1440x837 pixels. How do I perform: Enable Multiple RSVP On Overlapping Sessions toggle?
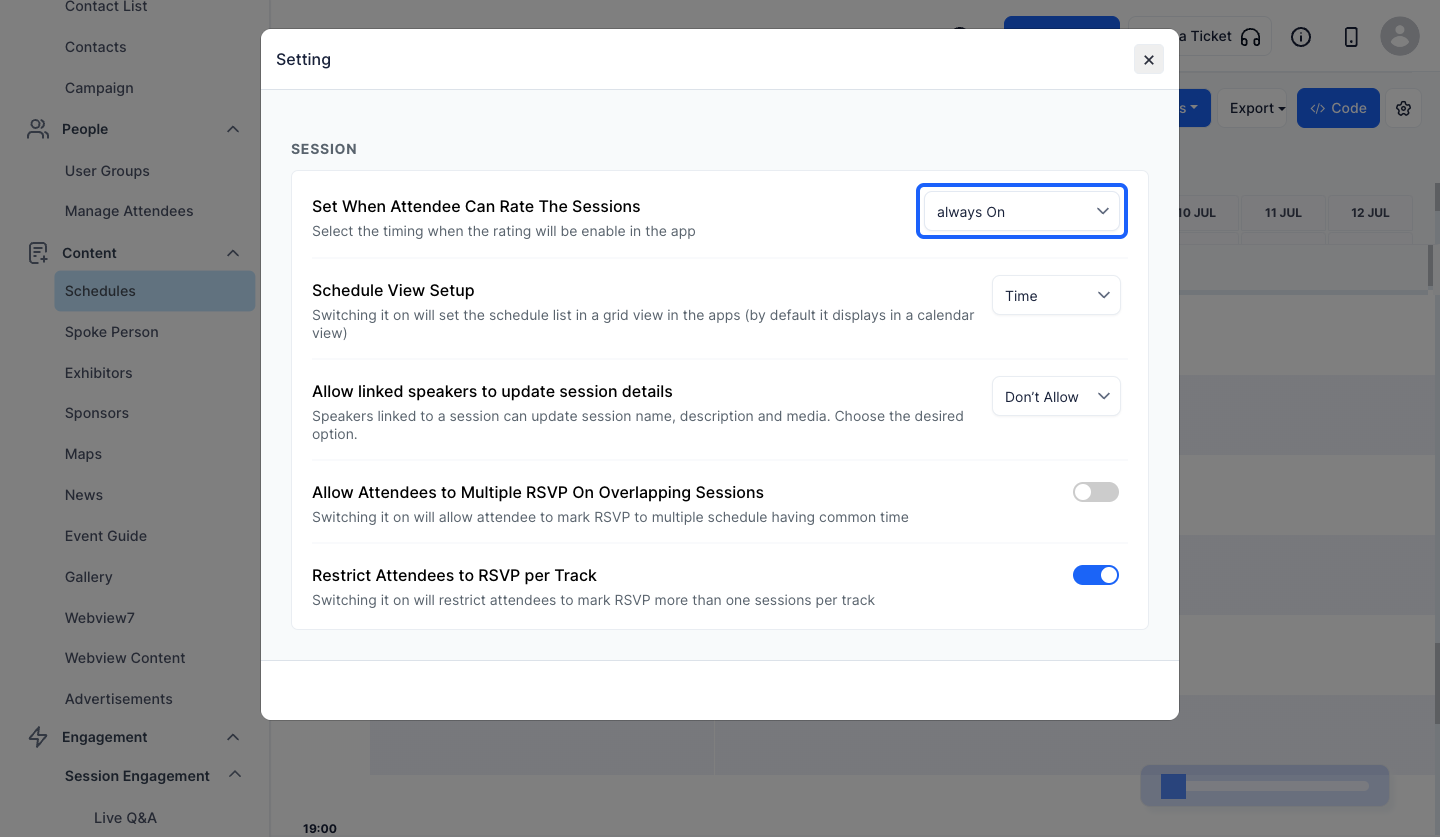point(1096,492)
